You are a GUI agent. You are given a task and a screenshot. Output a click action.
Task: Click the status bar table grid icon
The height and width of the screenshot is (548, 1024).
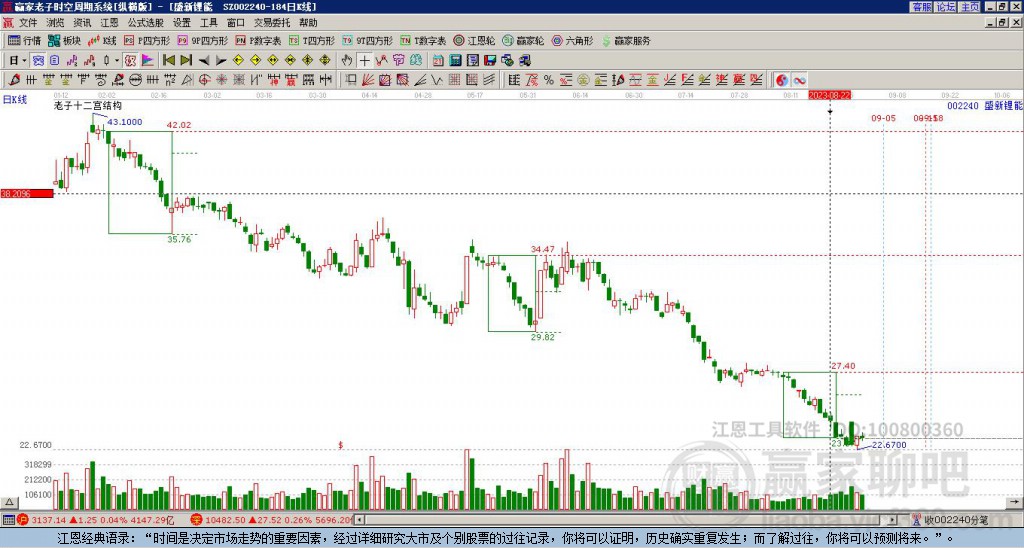point(8,520)
